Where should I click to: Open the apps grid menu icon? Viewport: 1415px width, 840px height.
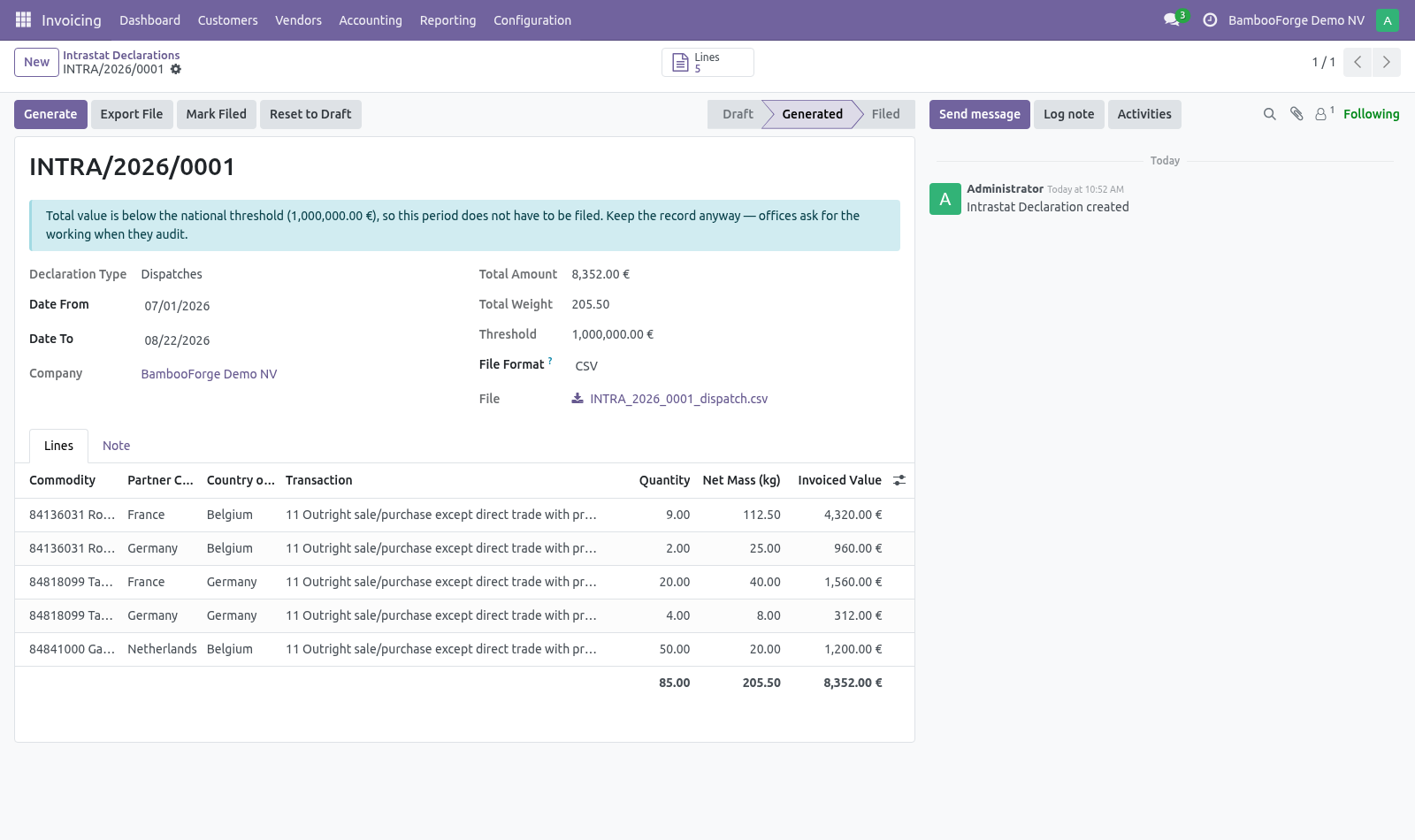pos(23,19)
